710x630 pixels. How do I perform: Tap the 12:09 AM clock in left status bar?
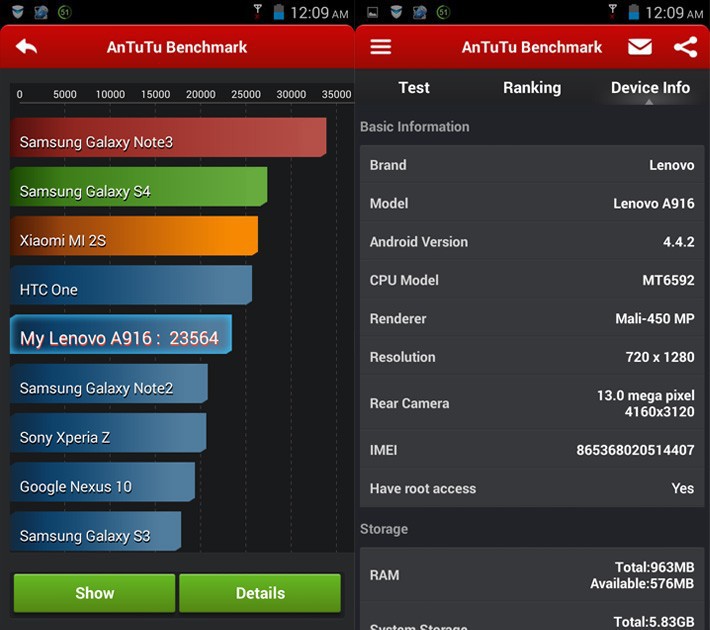click(x=319, y=13)
